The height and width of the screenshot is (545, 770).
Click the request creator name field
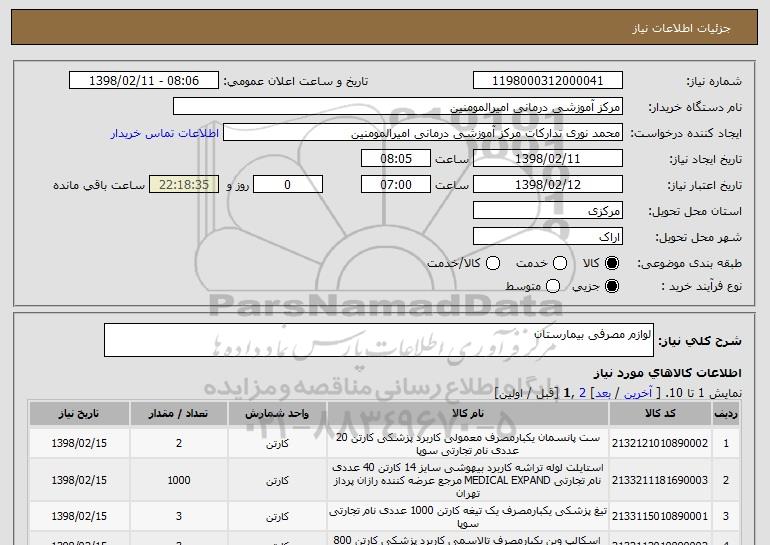[423, 133]
